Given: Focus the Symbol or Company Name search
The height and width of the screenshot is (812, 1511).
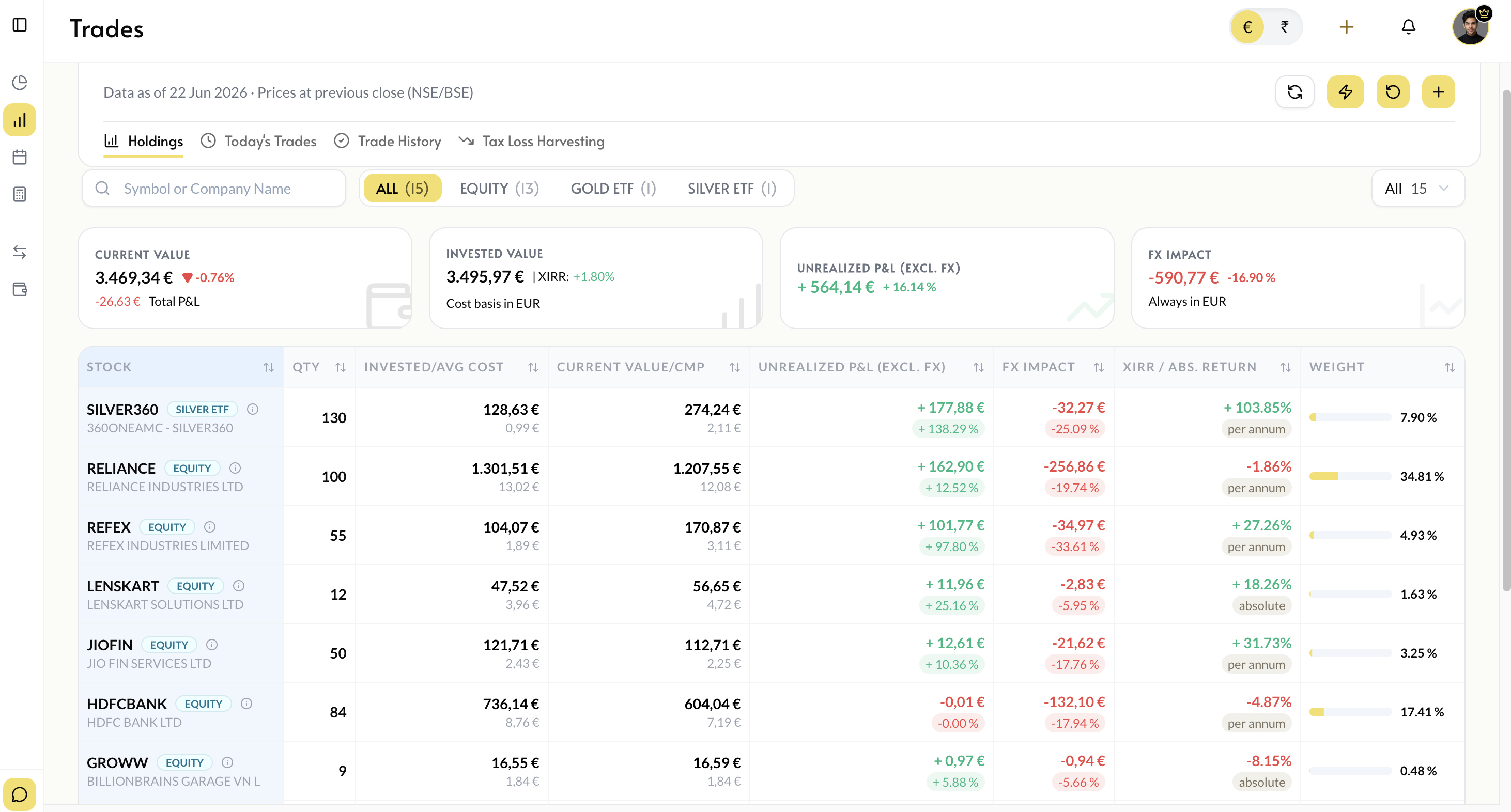Looking at the screenshot, I should [x=214, y=188].
